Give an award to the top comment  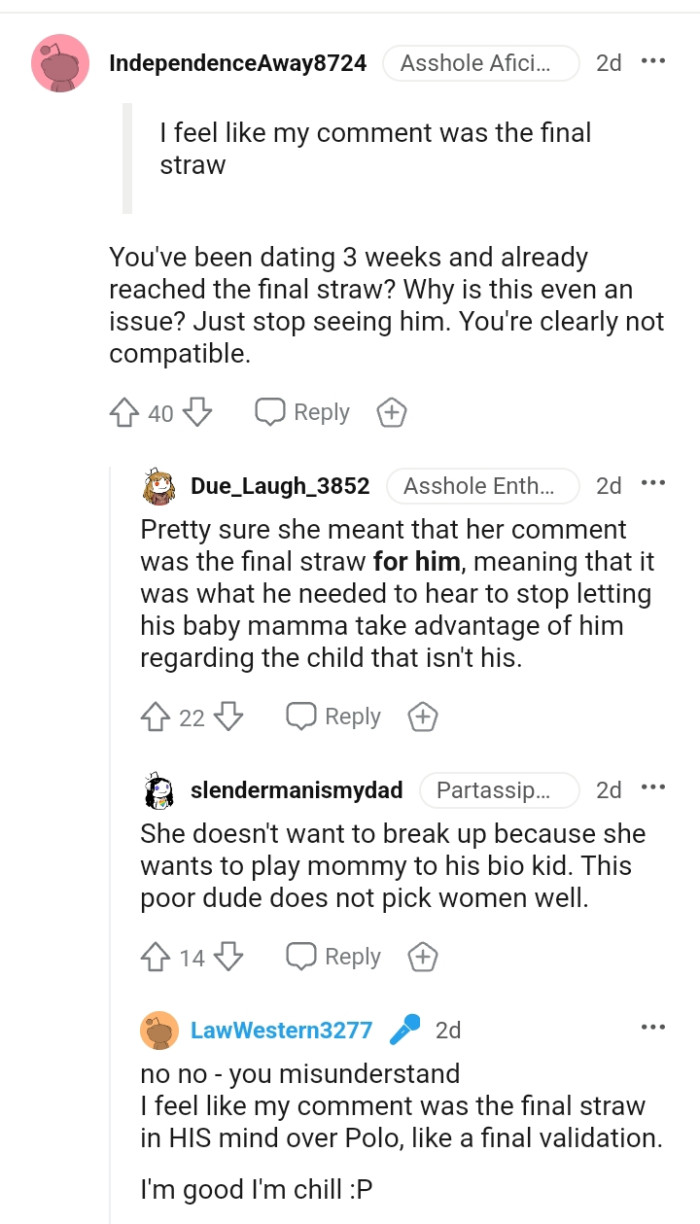point(391,411)
